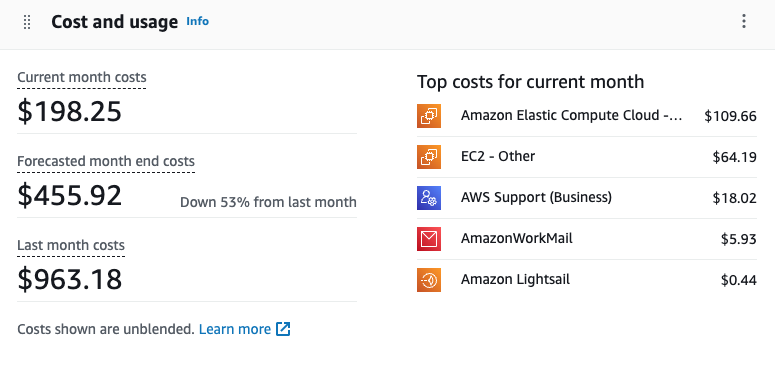Open the Learn more link
This screenshot has width=775, height=382.
coord(235,329)
